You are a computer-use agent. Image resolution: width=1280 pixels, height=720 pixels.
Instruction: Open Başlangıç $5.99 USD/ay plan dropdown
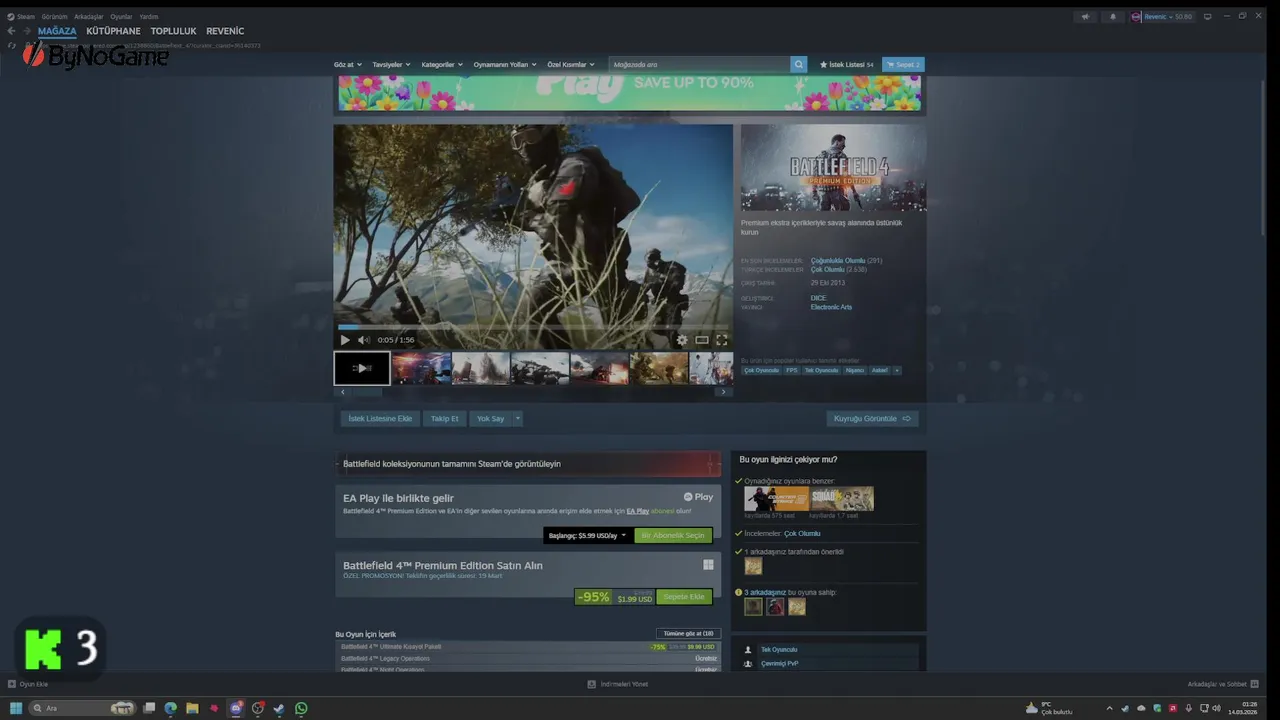coord(588,535)
